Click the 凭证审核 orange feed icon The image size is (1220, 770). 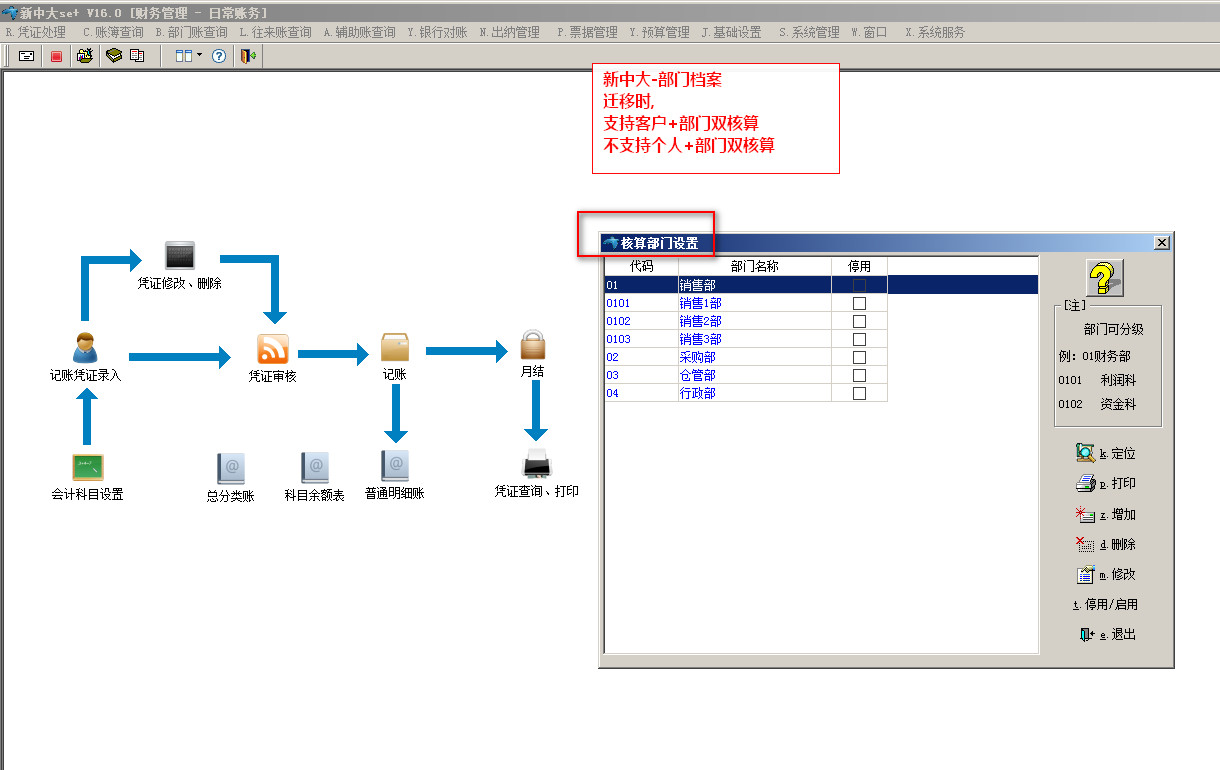272,349
